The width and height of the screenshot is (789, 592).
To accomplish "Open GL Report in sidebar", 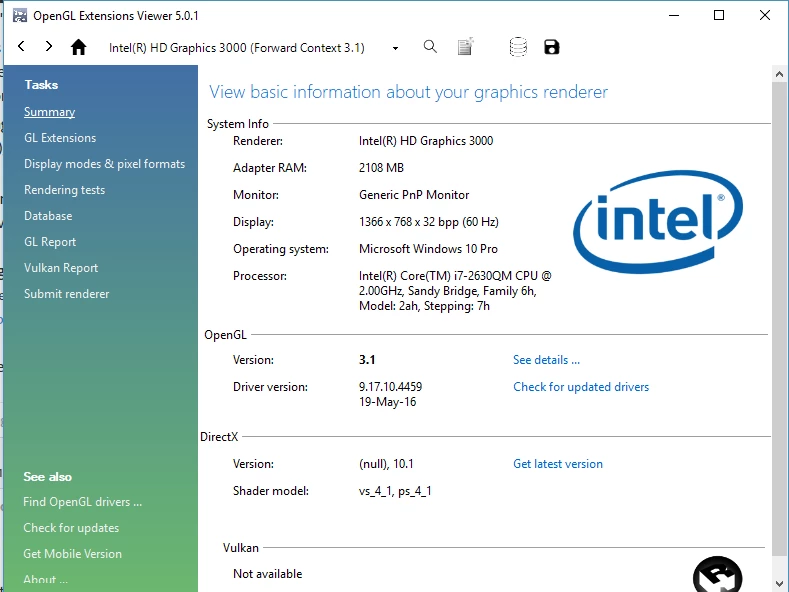I will click(50, 242).
